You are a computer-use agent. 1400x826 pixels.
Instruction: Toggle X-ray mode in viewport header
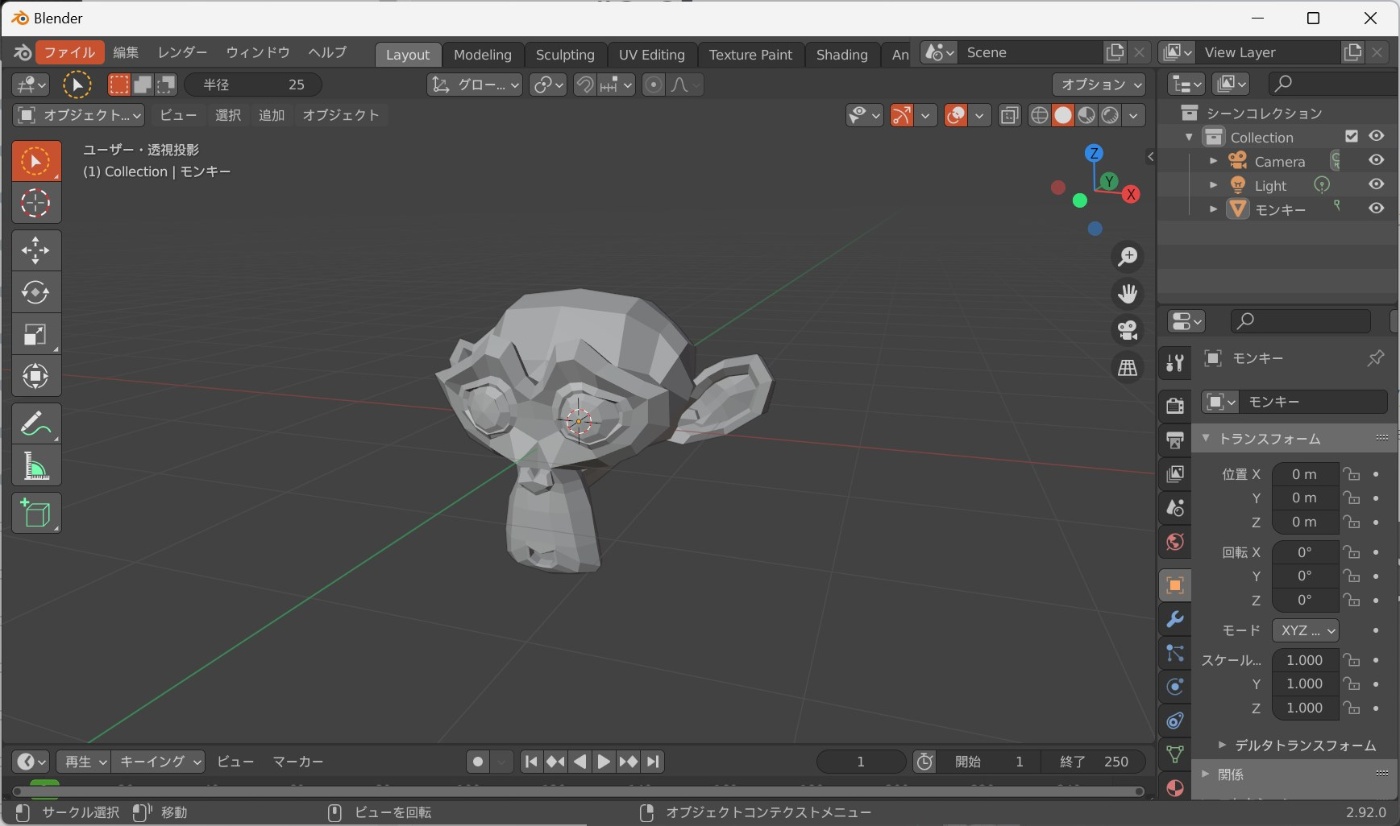1010,115
